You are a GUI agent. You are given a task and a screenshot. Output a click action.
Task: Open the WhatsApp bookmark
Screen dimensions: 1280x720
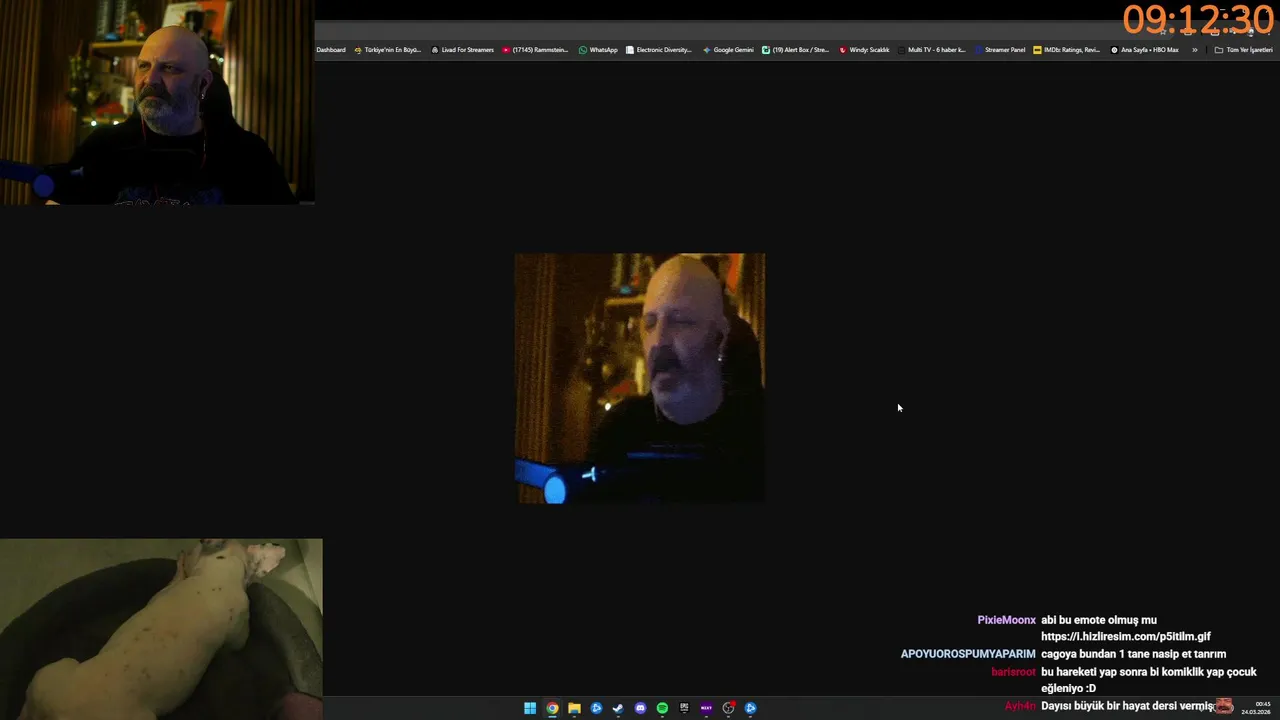coord(598,50)
